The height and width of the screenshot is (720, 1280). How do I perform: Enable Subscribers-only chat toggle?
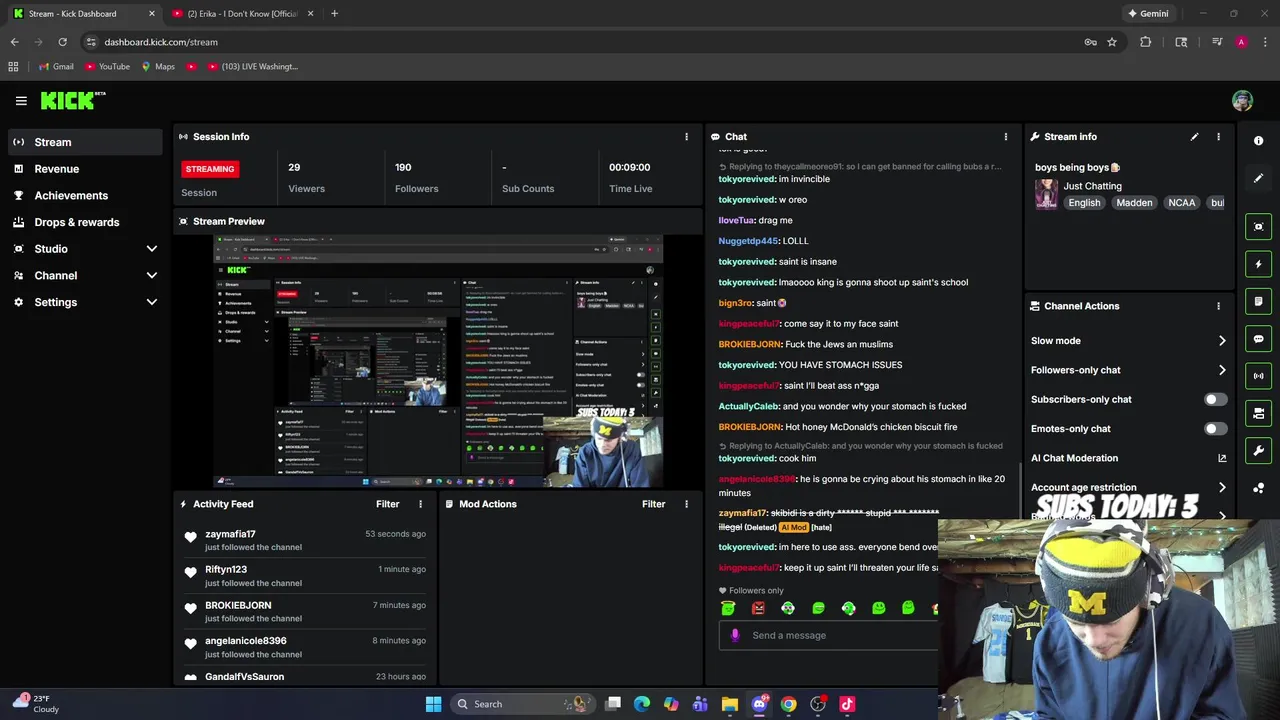[x=1215, y=399]
